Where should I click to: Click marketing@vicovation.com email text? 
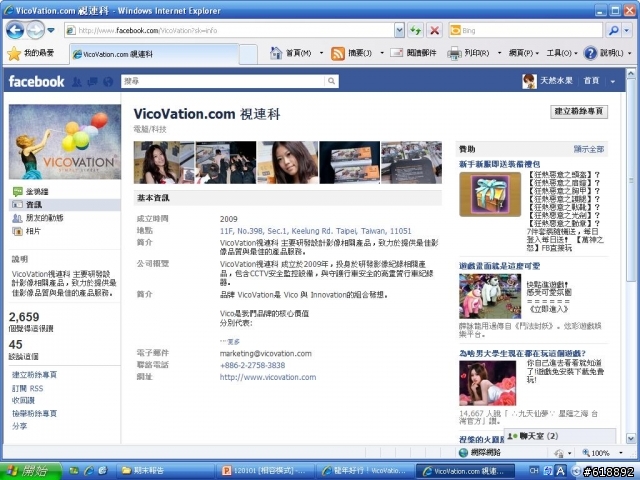point(266,353)
